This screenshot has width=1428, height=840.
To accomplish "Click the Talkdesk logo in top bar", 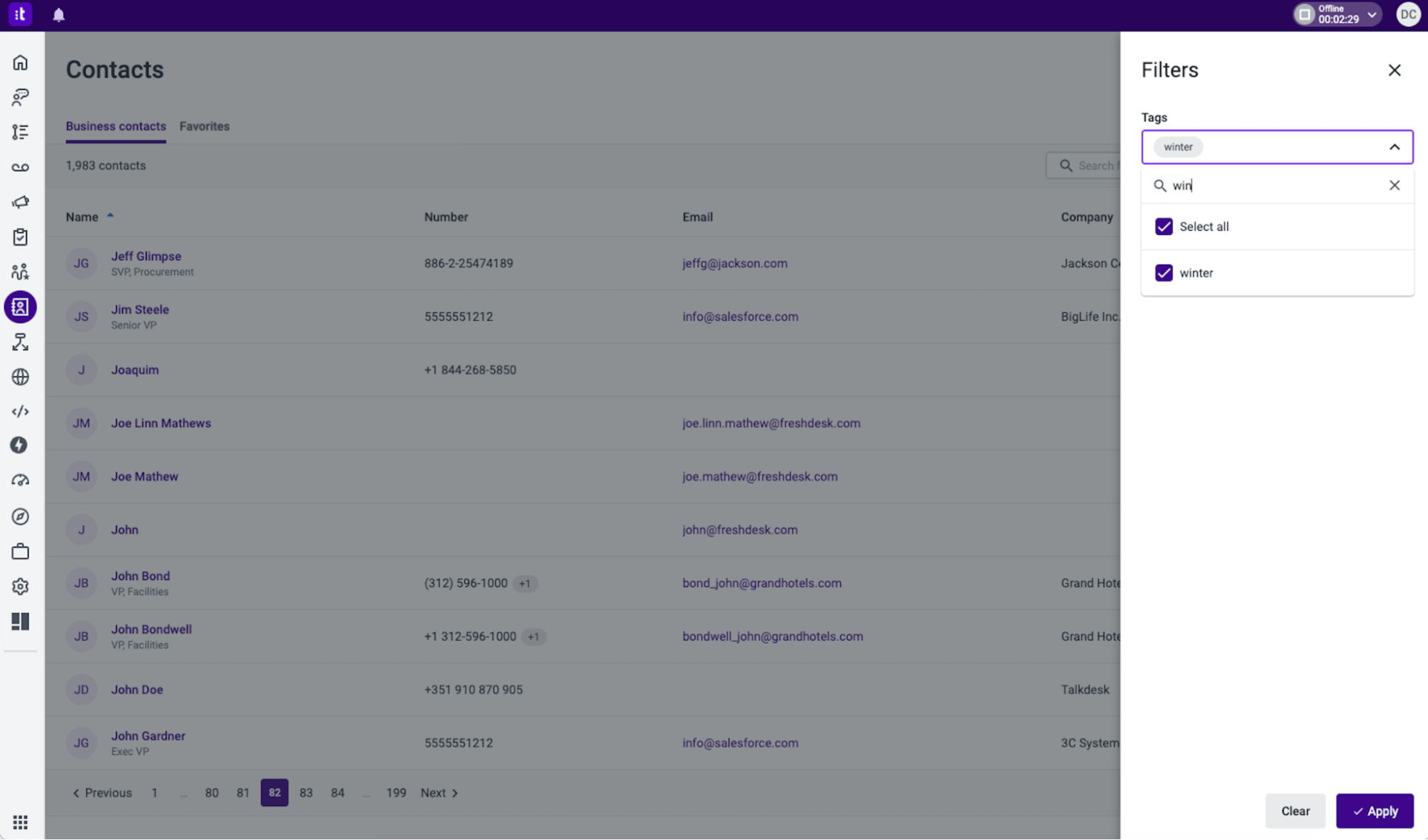I will (x=20, y=14).
